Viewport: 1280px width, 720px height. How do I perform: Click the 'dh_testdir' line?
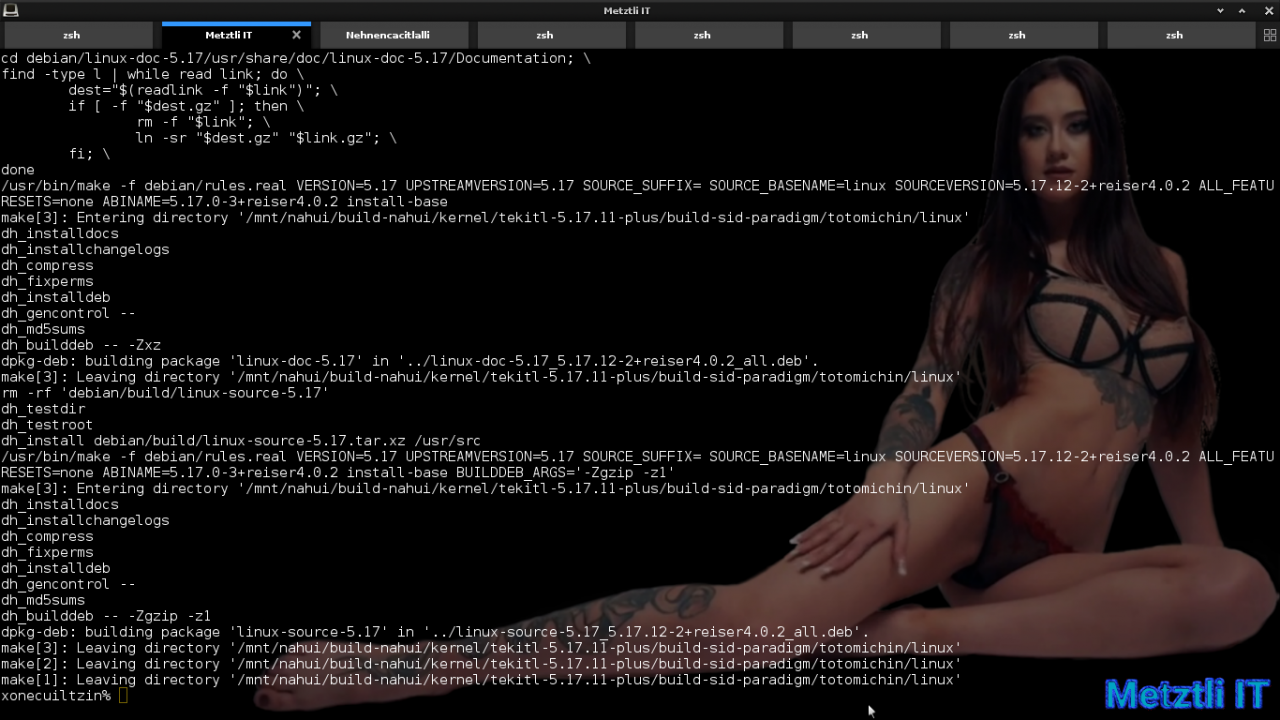(x=43, y=409)
